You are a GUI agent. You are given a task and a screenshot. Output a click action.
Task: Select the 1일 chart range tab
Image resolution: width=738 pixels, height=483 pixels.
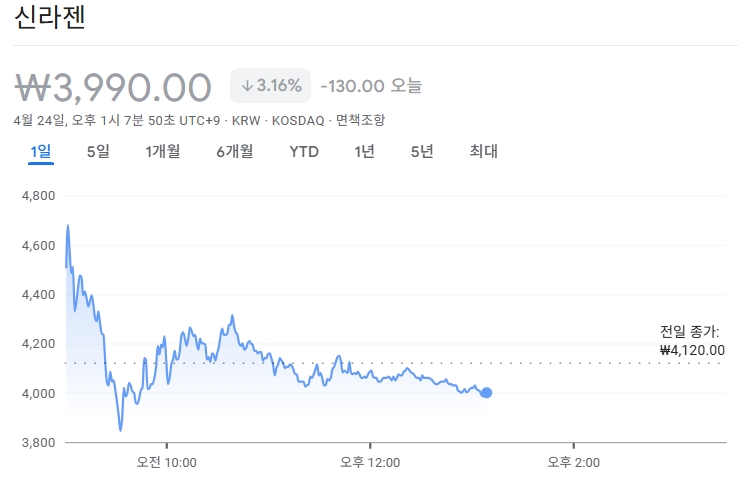pos(41,152)
